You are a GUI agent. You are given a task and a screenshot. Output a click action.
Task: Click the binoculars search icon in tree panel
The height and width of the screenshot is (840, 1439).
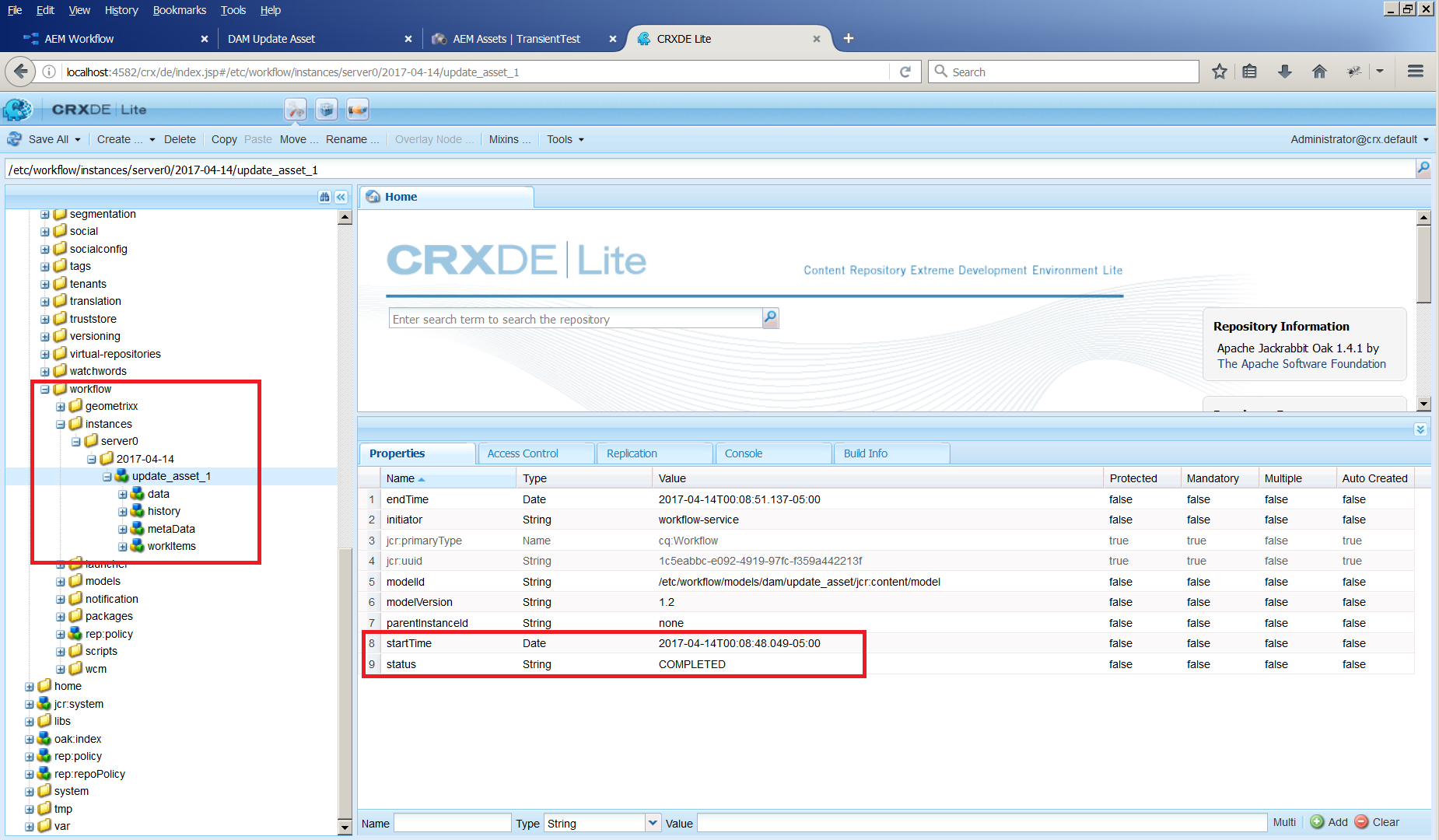point(324,197)
